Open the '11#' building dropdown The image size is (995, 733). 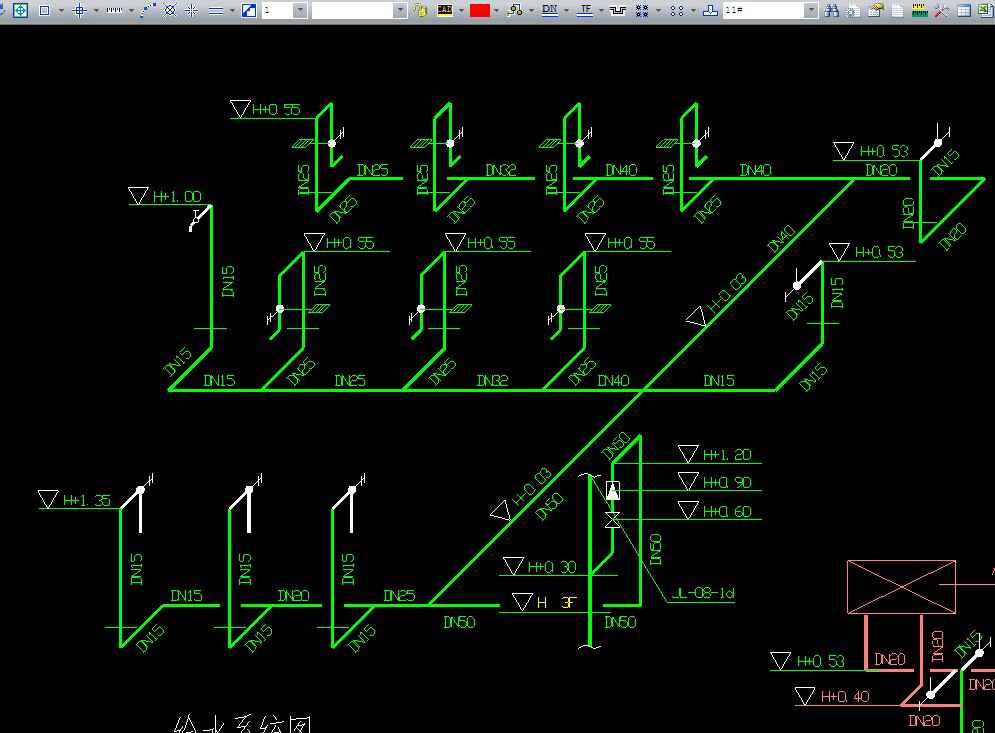tap(810, 10)
